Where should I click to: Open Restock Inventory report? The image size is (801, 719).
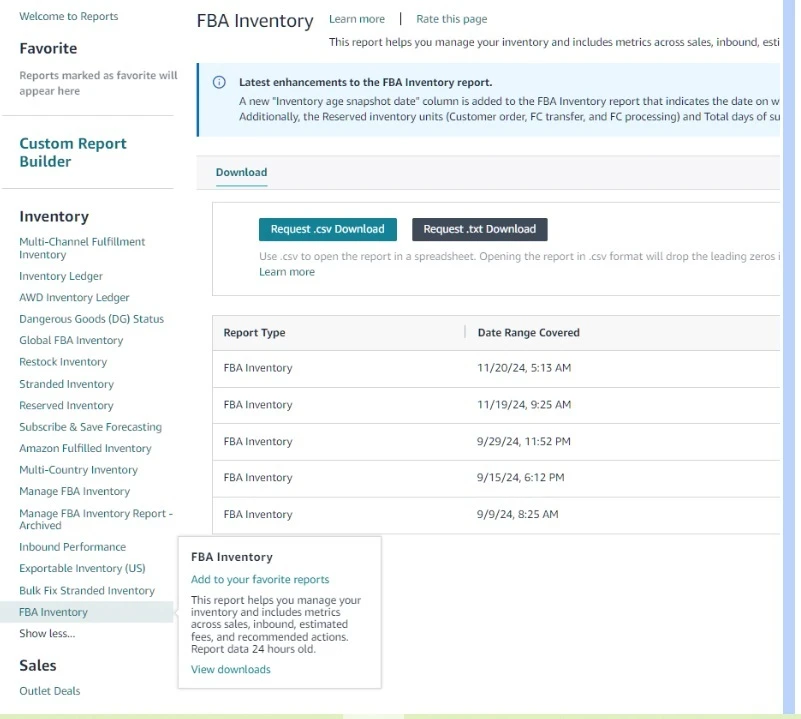(63, 362)
